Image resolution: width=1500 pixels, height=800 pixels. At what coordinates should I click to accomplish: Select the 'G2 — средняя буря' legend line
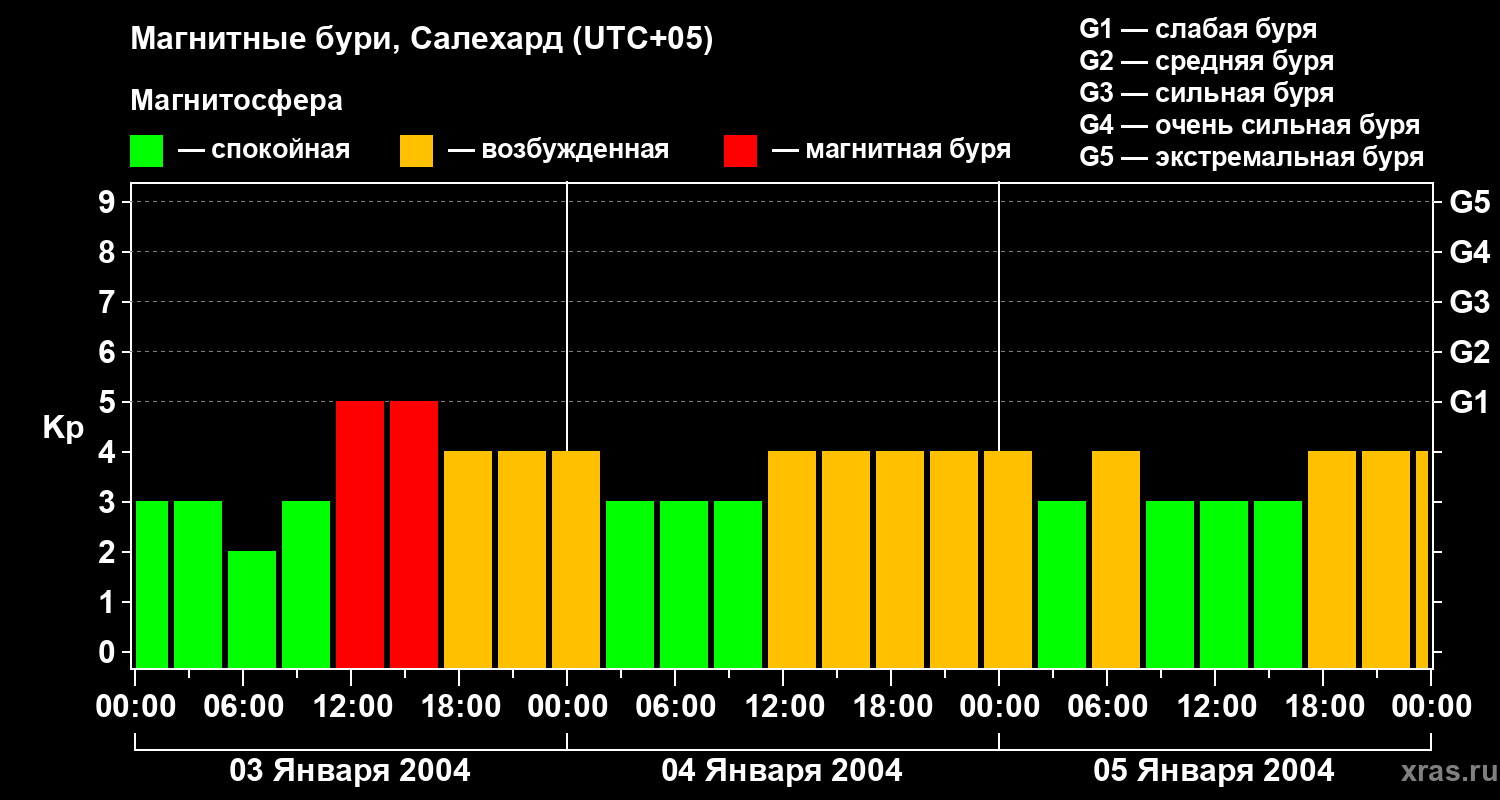tap(1206, 61)
